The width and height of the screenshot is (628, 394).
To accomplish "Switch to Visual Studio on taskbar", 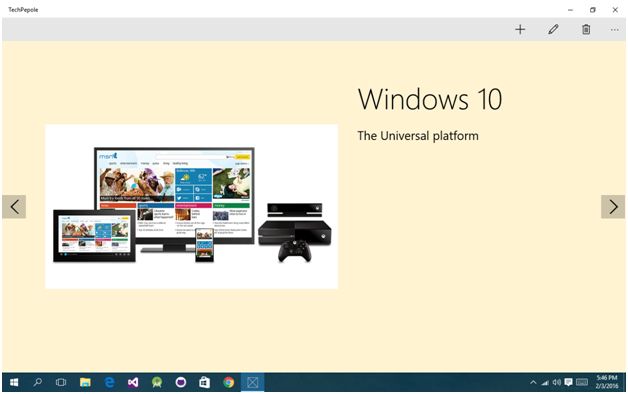I will click(x=133, y=382).
